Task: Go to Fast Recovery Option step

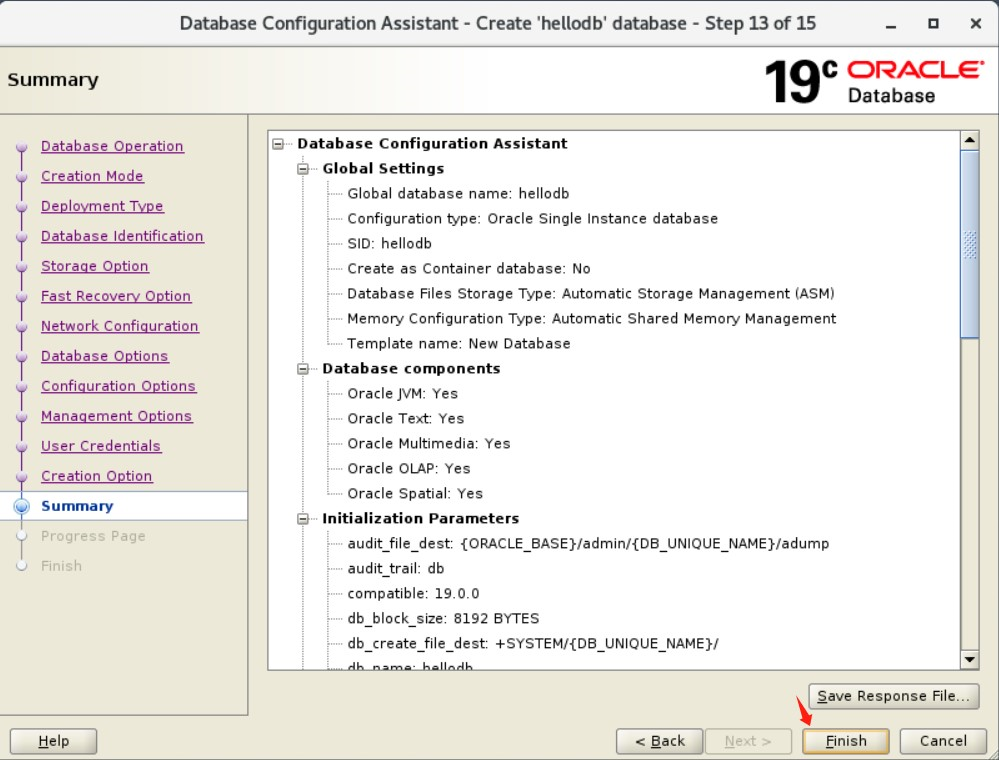Action: click(116, 296)
